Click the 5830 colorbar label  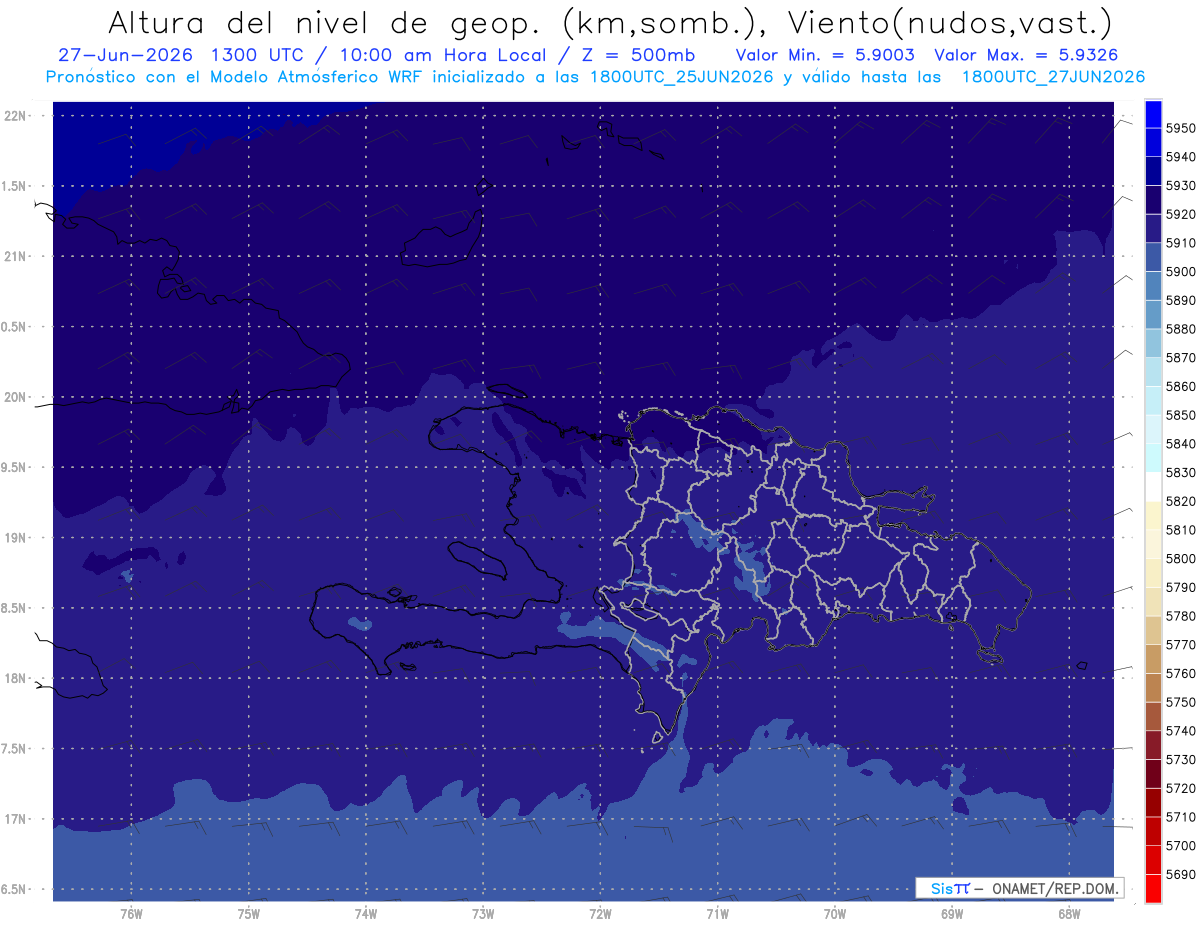pyautogui.click(x=1181, y=472)
